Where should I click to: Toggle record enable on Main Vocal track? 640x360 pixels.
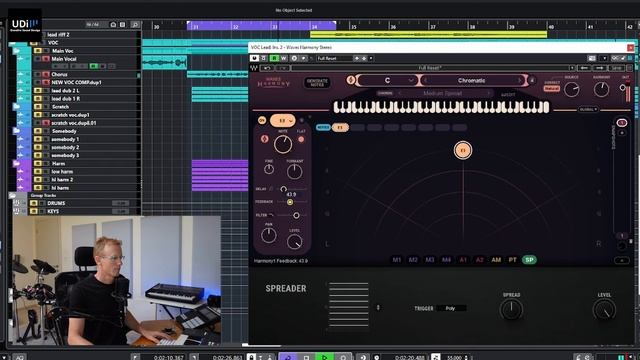coord(46,59)
